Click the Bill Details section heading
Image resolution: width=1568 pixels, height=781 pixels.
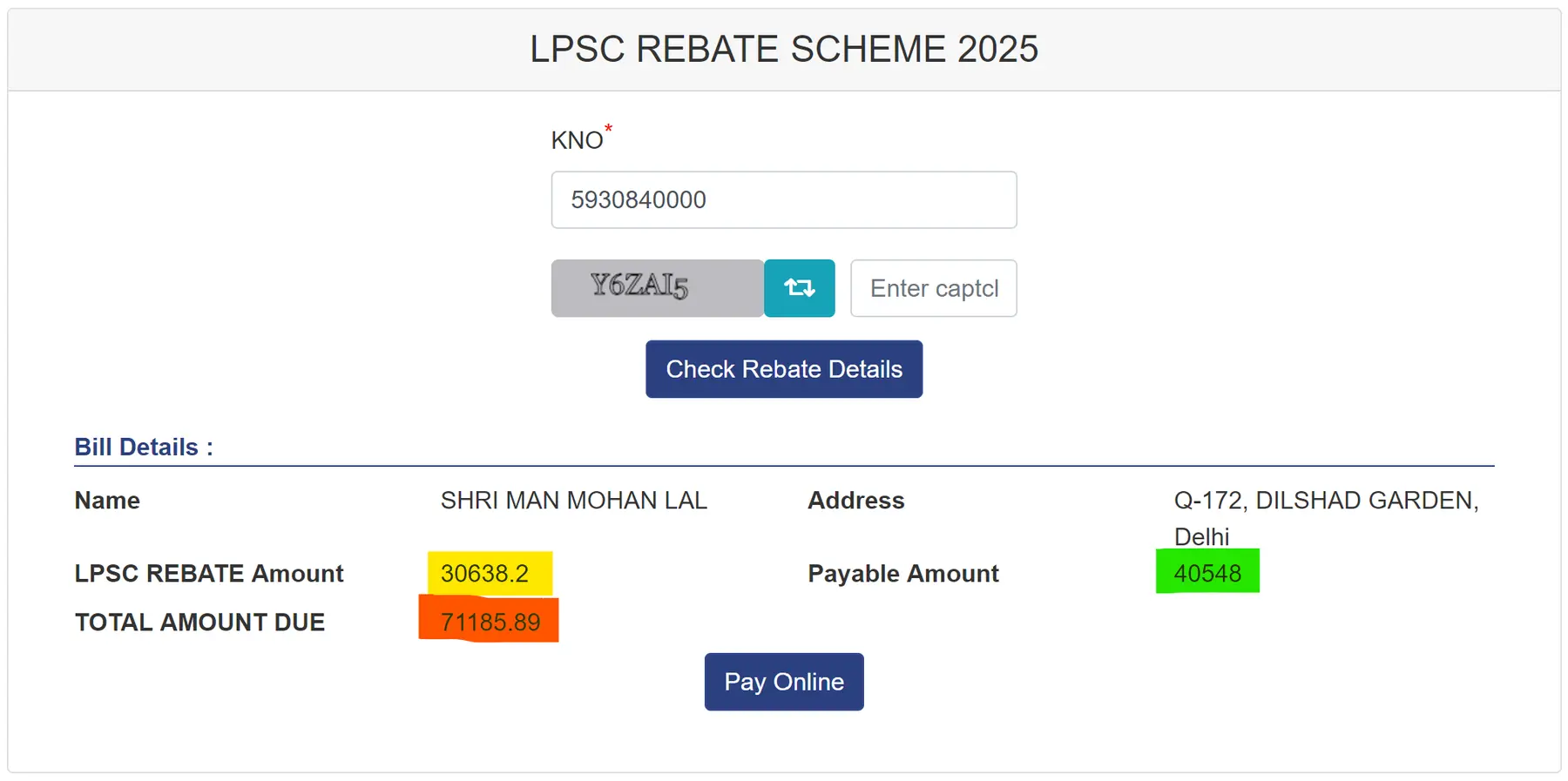(x=144, y=448)
